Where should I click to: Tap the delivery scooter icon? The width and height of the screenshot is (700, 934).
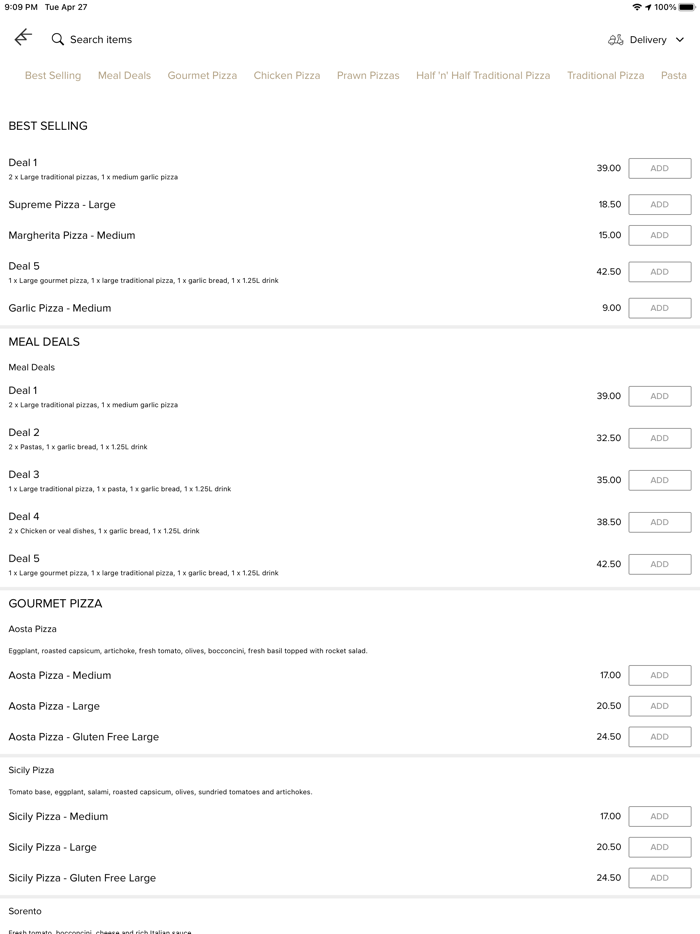click(x=615, y=40)
